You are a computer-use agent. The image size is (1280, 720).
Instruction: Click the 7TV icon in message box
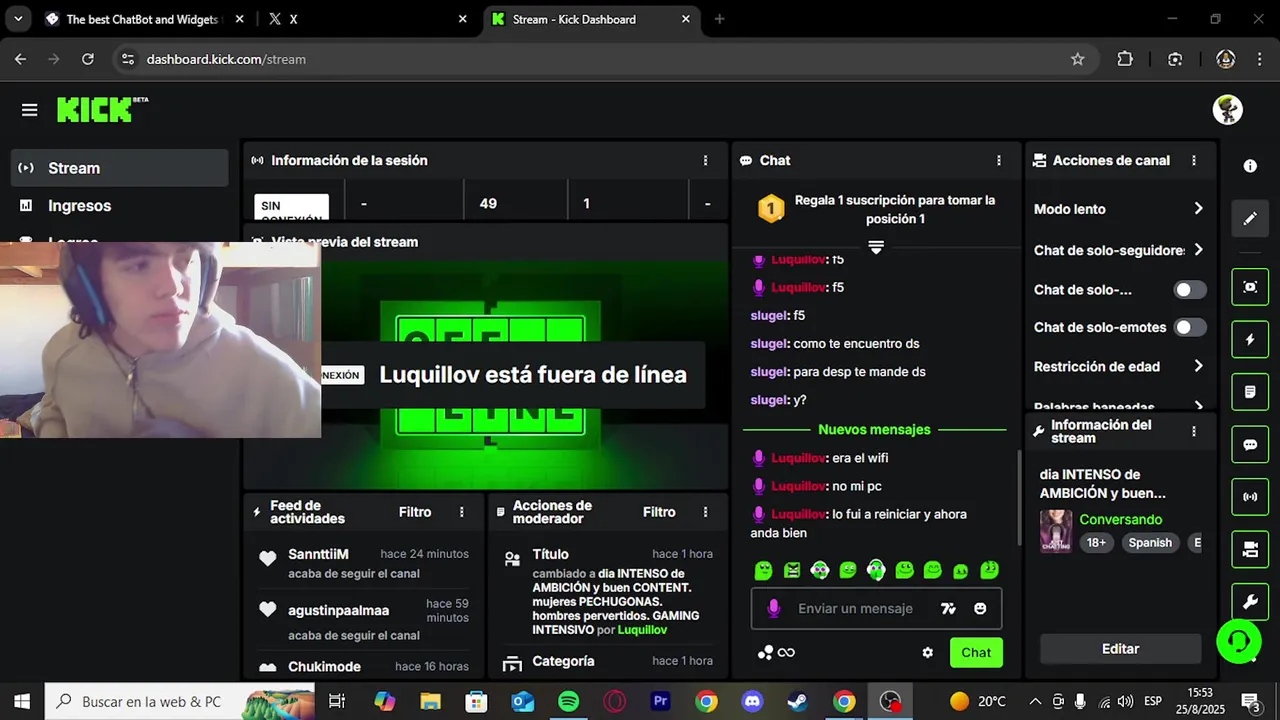[x=948, y=608]
